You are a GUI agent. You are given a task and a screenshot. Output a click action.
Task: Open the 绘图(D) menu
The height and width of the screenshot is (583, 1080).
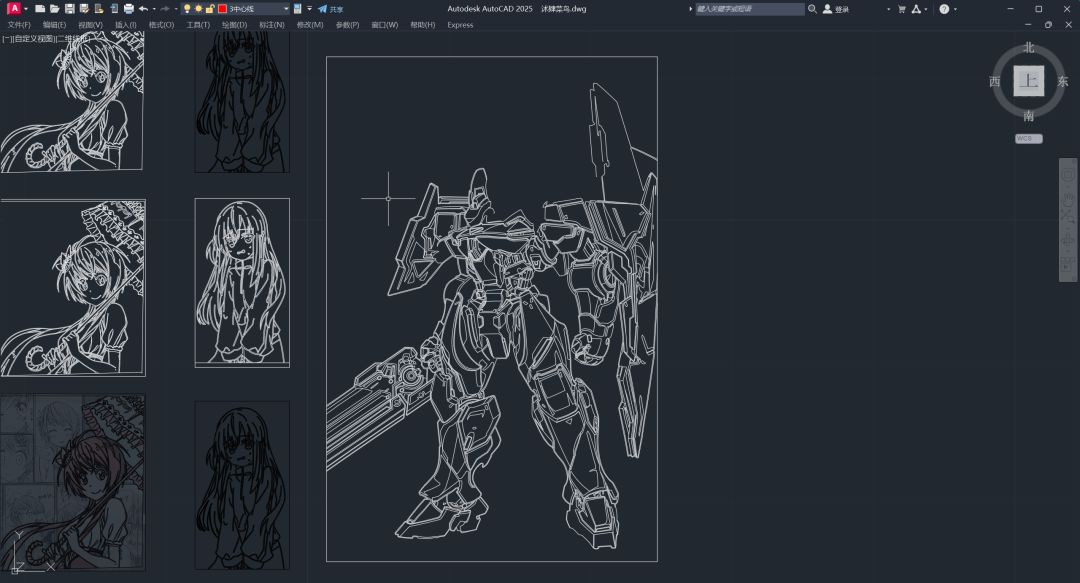(234, 25)
